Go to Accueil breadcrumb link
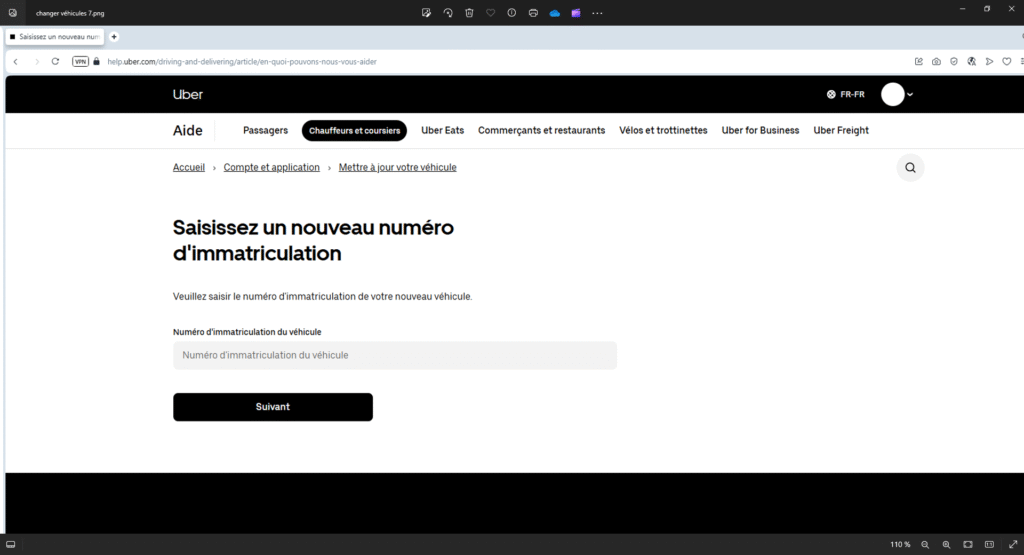The width and height of the screenshot is (1024, 555). (189, 167)
